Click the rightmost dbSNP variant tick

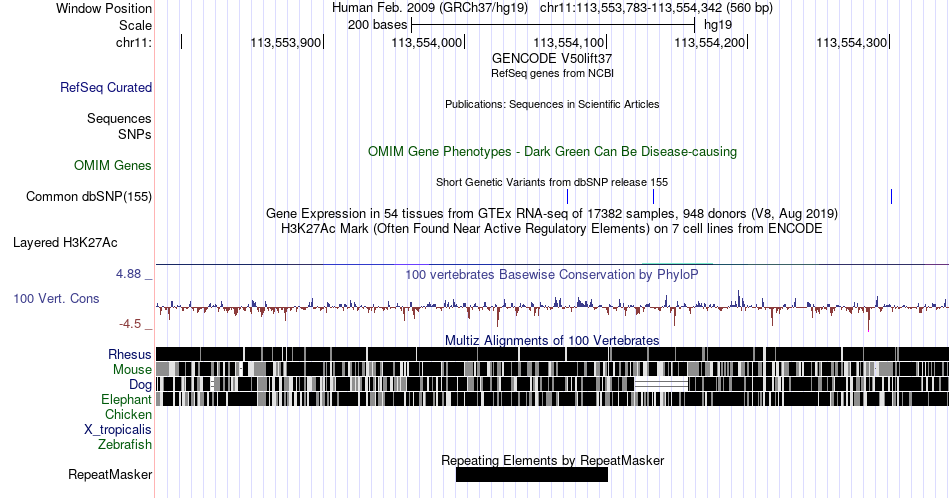tap(891, 196)
